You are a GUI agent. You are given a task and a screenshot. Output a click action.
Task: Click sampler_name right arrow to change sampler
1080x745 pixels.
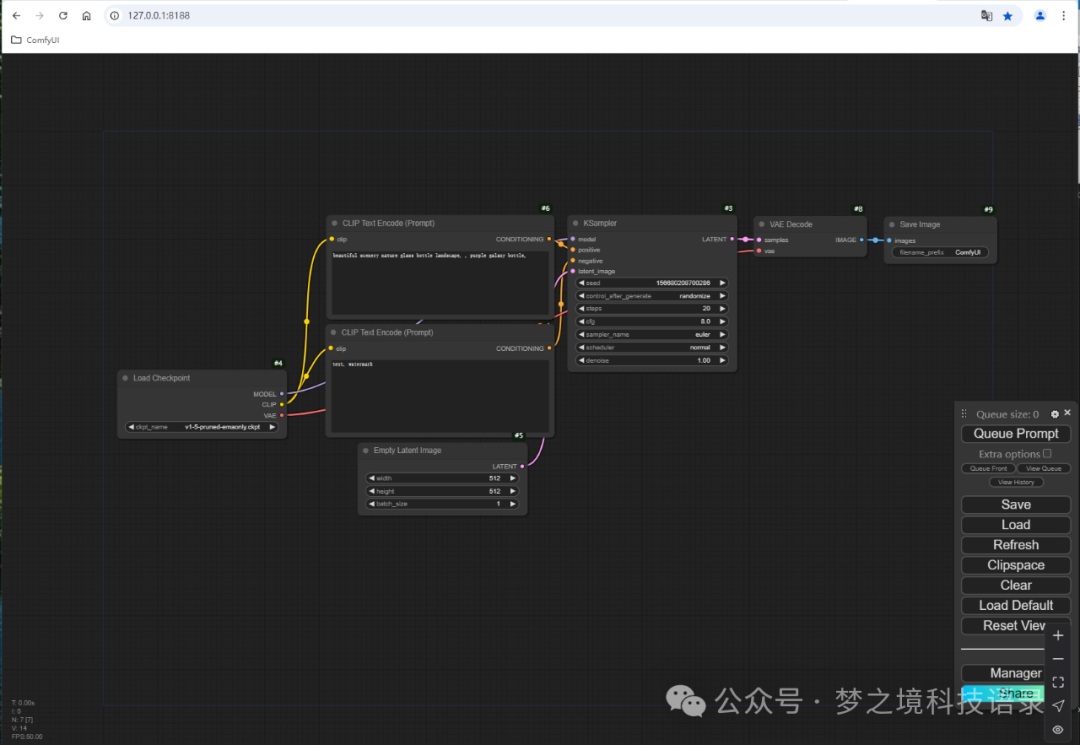722,334
